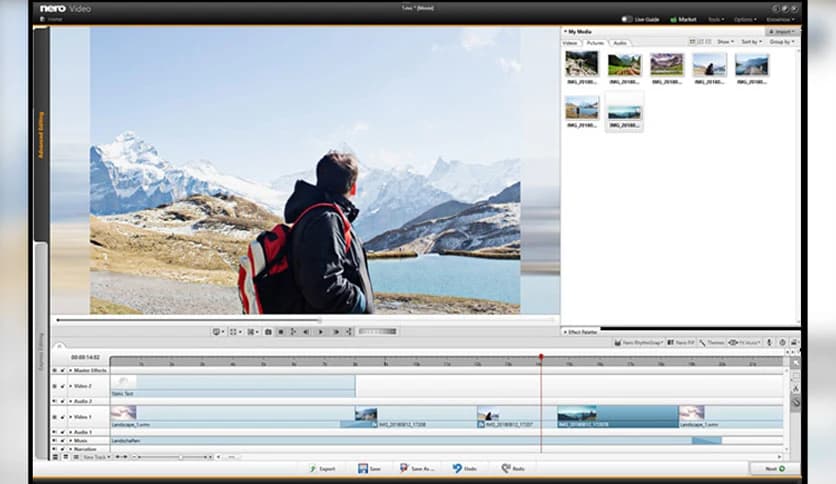Toggle visibility of Video 1 track
836x484 pixels.
(54, 417)
